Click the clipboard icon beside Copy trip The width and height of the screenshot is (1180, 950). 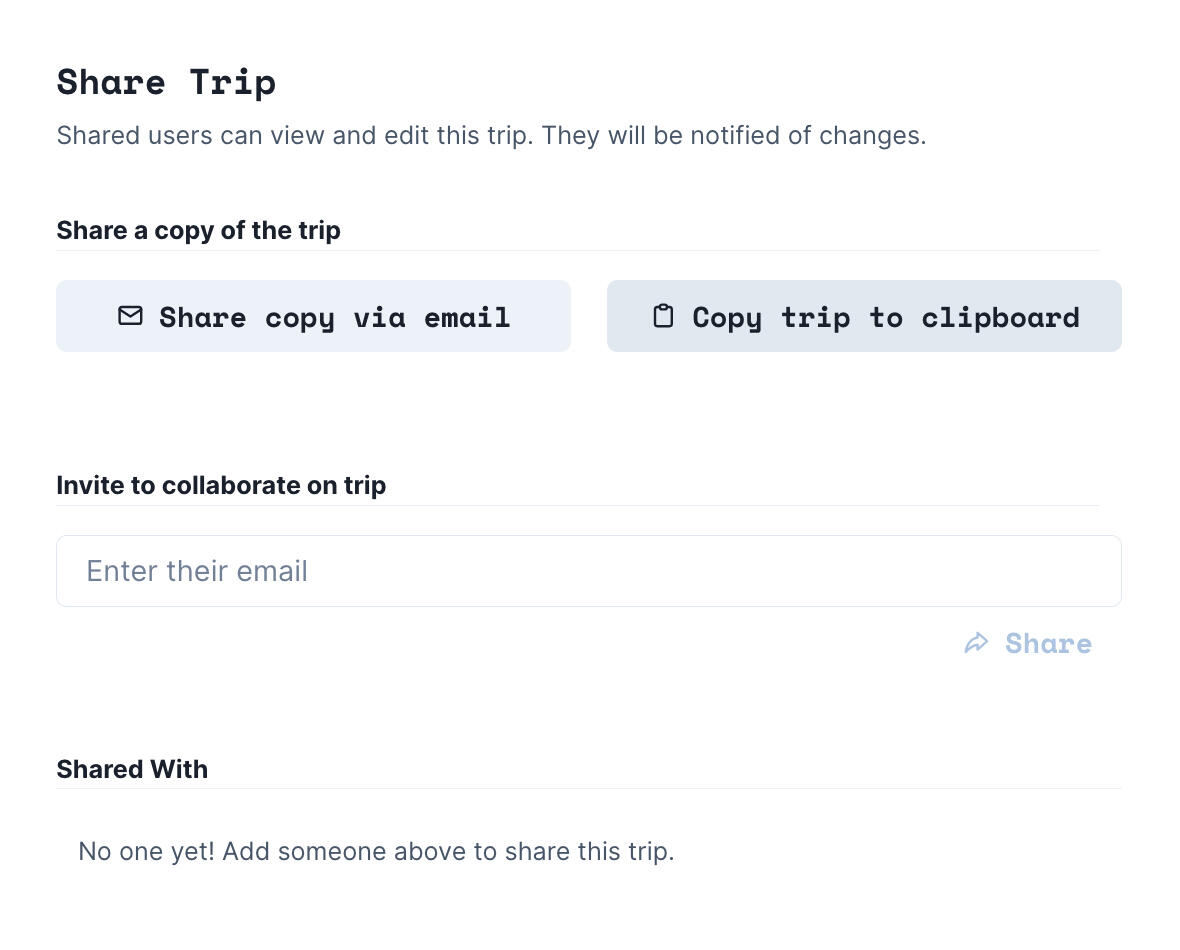click(663, 316)
